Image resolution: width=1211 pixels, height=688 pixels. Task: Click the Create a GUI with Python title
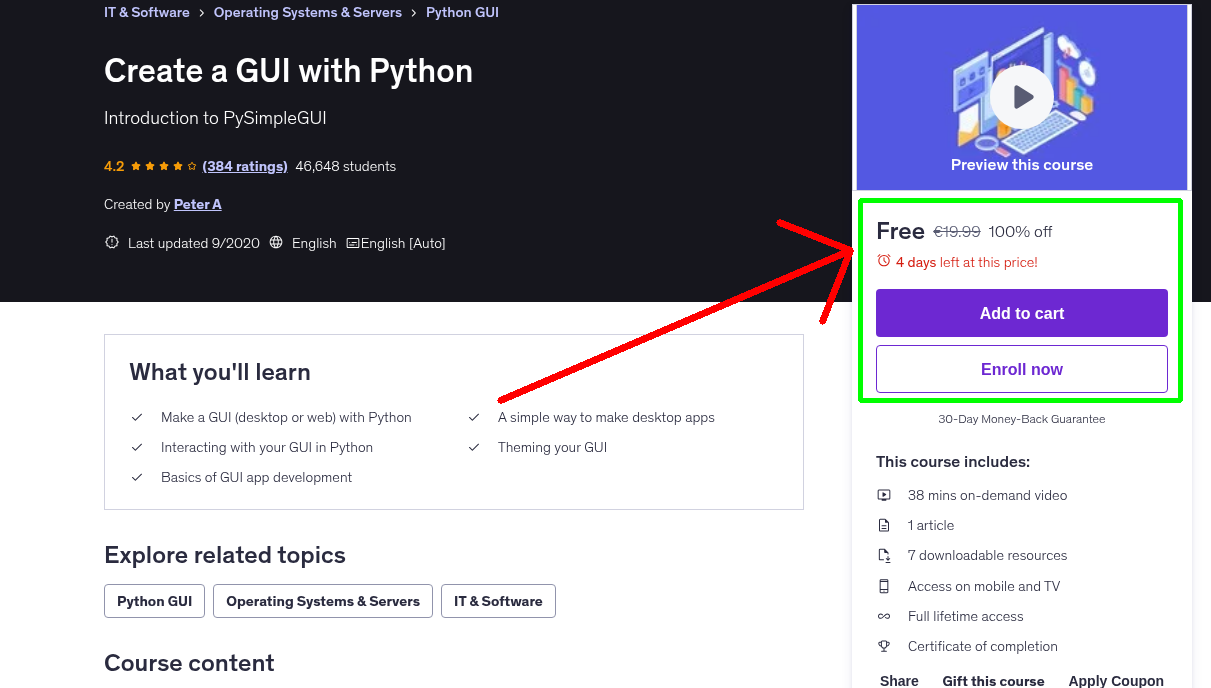point(288,71)
